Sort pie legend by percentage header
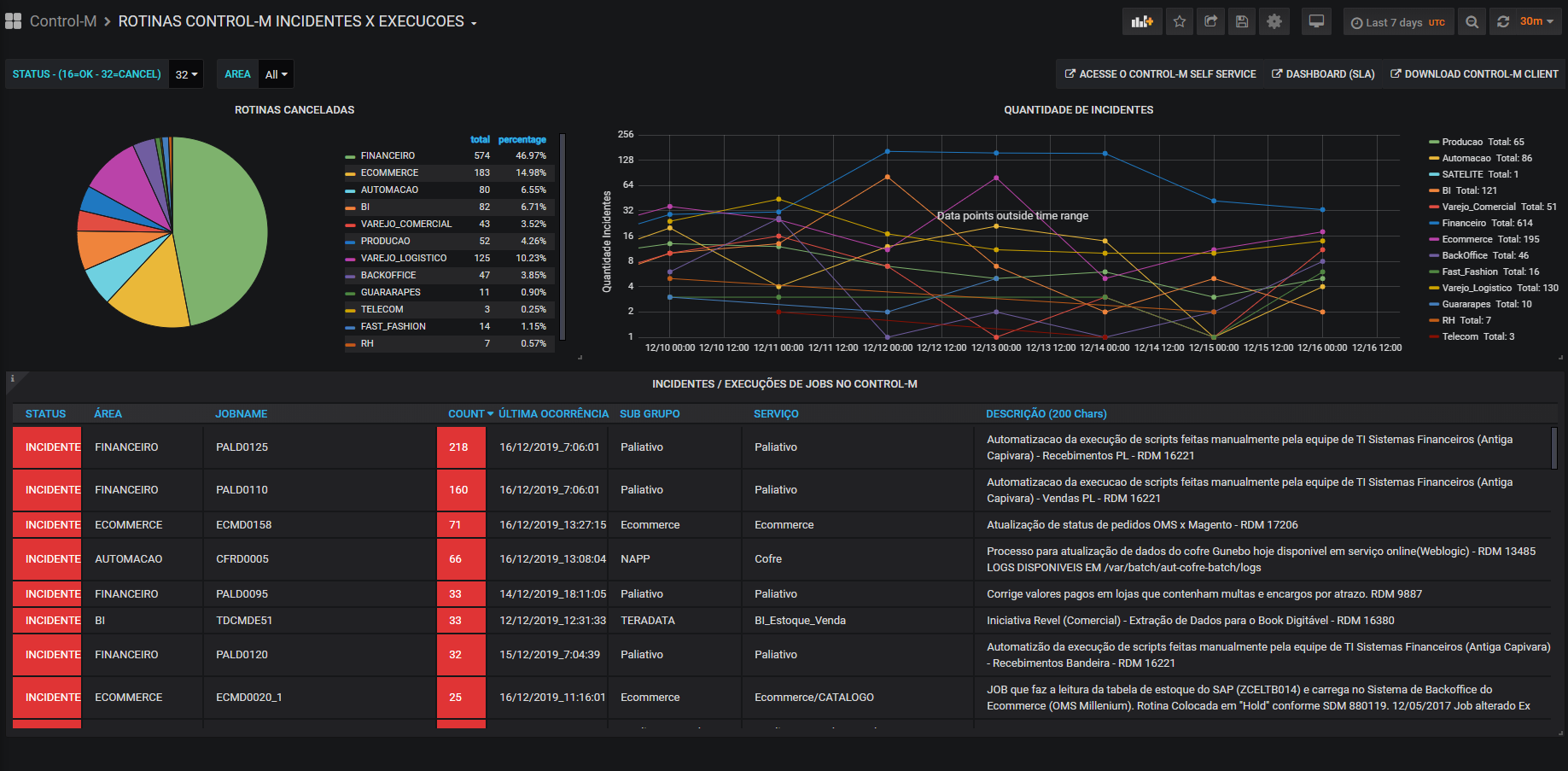Image resolution: width=1568 pixels, height=771 pixels. (x=522, y=139)
